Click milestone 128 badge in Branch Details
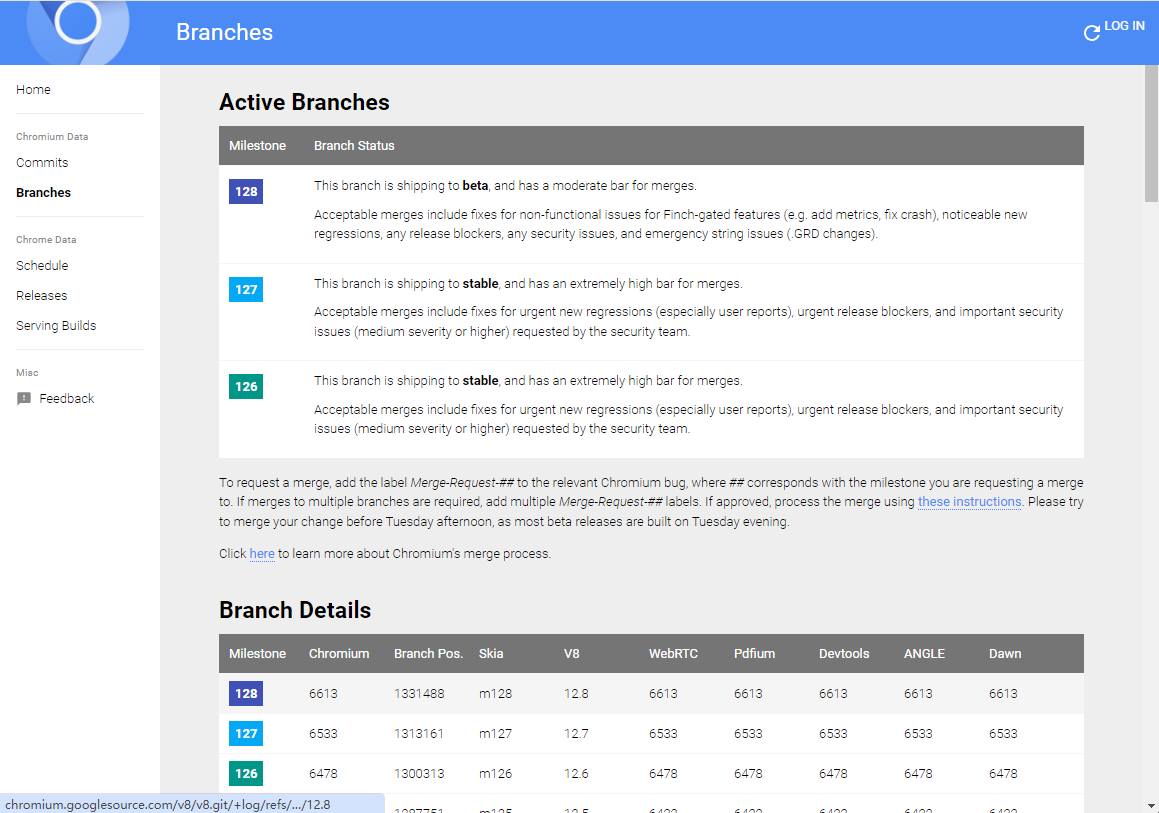The image size is (1159, 813). point(246,693)
